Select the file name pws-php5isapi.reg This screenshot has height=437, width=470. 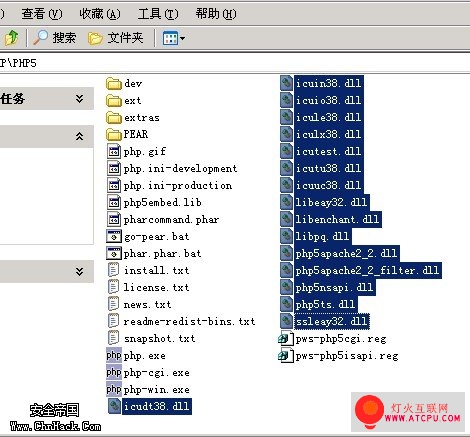click(347, 356)
